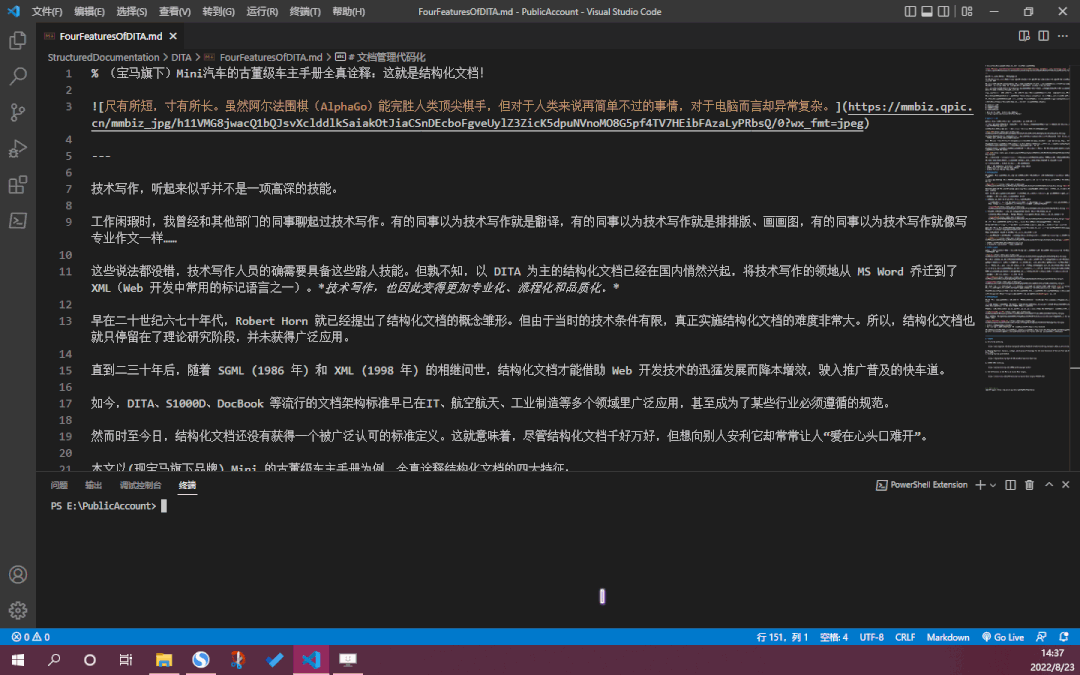The width and height of the screenshot is (1080, 675).
Task: Open the 转到(G) menu
Action: (218, 12)
